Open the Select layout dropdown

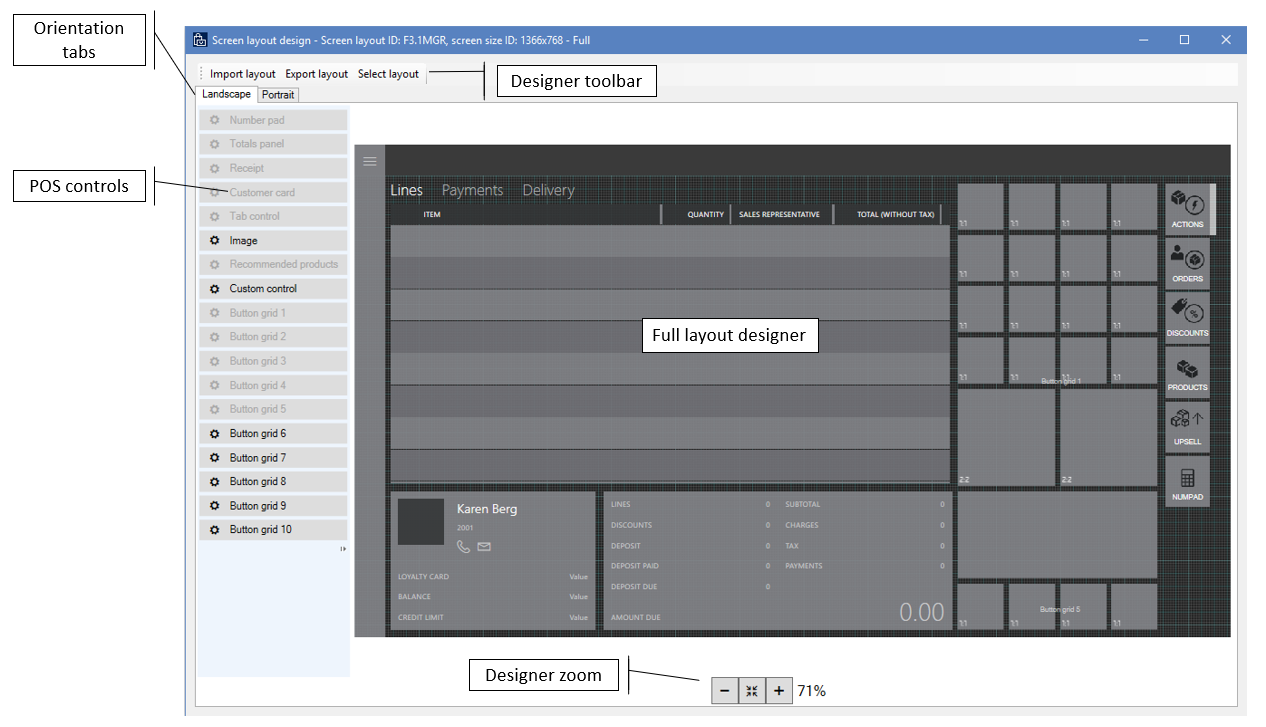pos(388,73)
